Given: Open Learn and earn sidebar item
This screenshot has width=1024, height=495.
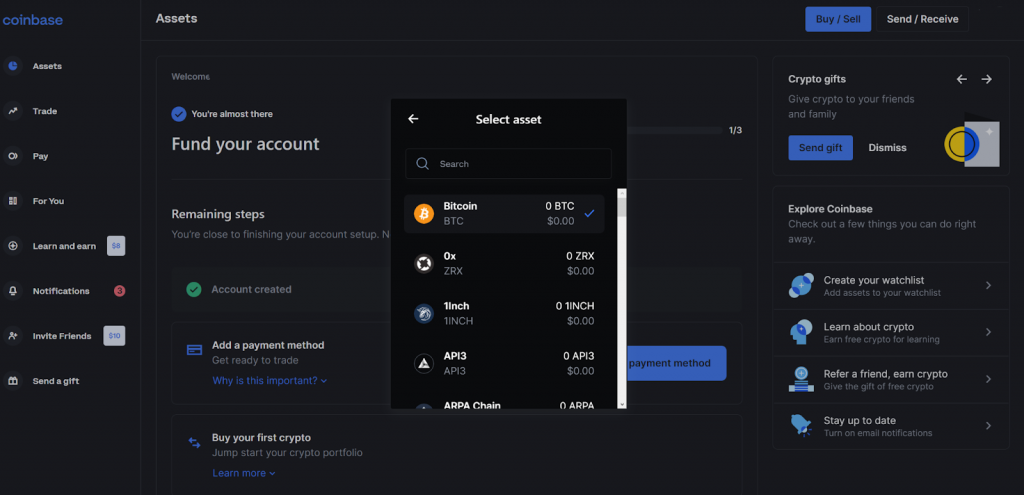Looking at the screenshot, I should (x=64, y=246).
